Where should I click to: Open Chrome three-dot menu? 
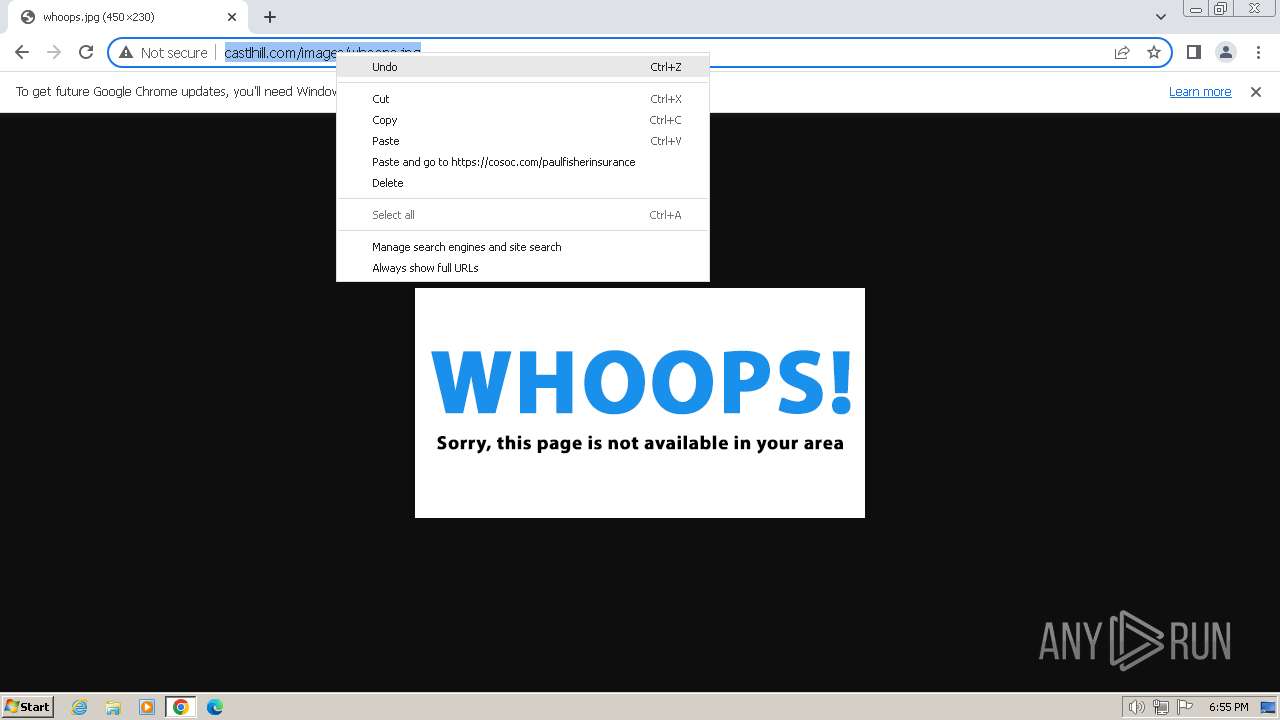[x=1258, y=52]
